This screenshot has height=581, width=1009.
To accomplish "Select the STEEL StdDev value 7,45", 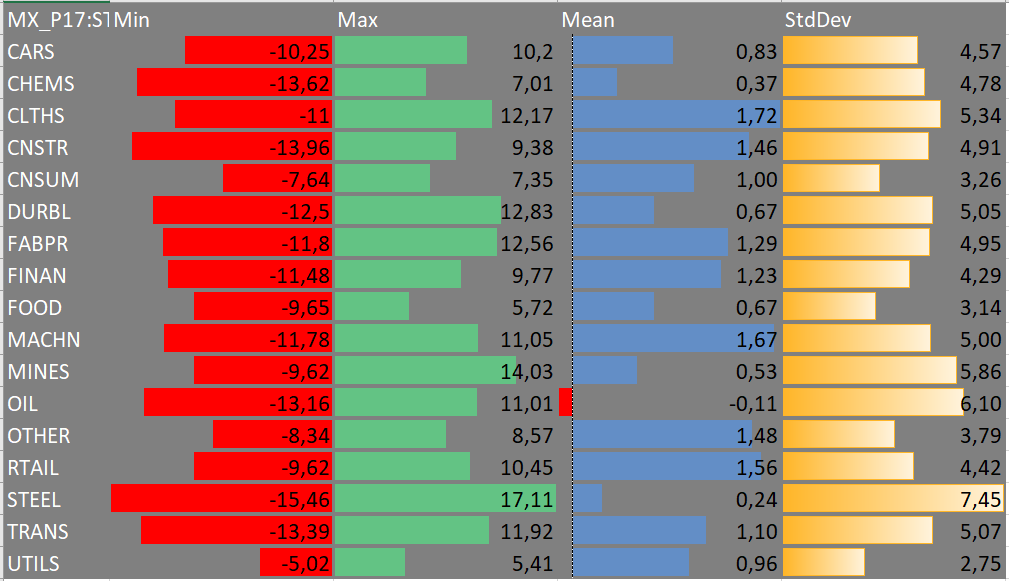I will (980, 500).
